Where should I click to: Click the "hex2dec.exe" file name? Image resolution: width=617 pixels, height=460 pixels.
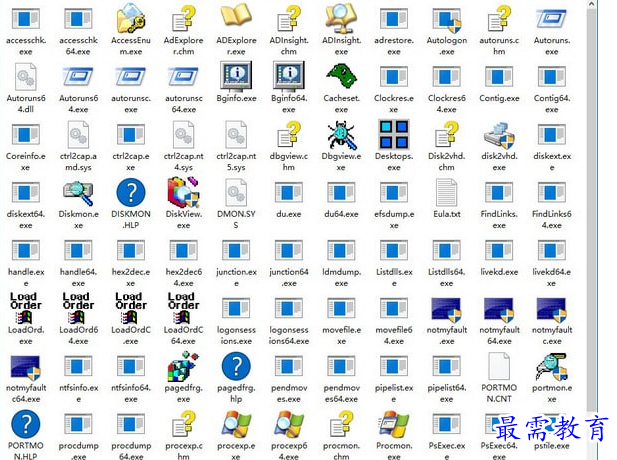coord(131,277)
